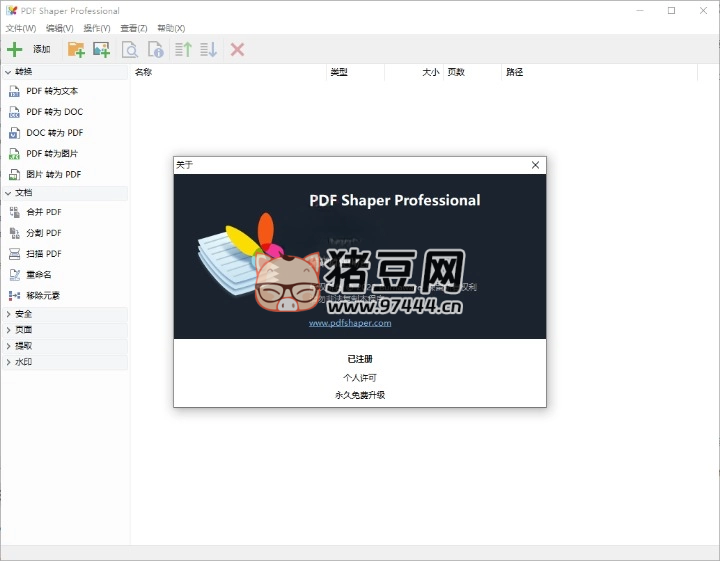The height and width of the screenshot is (561, 720).
Task: Select the PDF 转为文本 tool
Action: click(51, 91)
